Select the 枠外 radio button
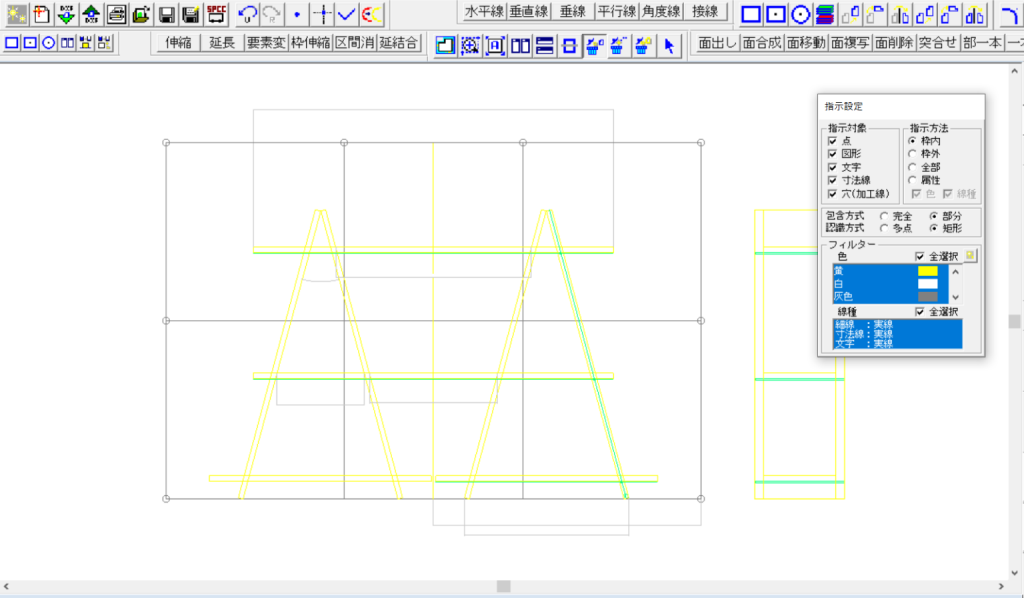The width and height of the screenshot is (1024, 598). [x=911, y=154]
